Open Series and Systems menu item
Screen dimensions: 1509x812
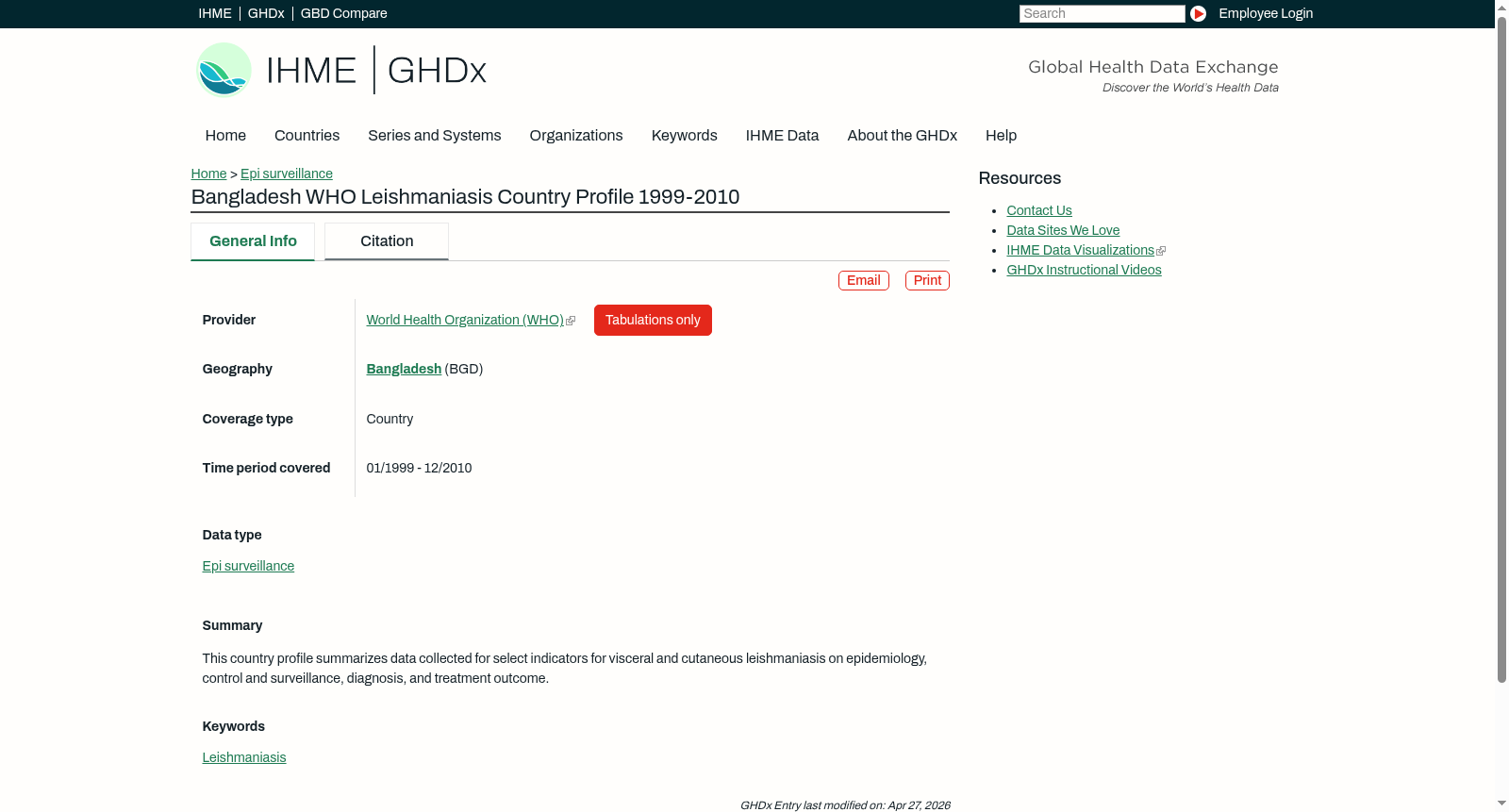tap(434, 135)
